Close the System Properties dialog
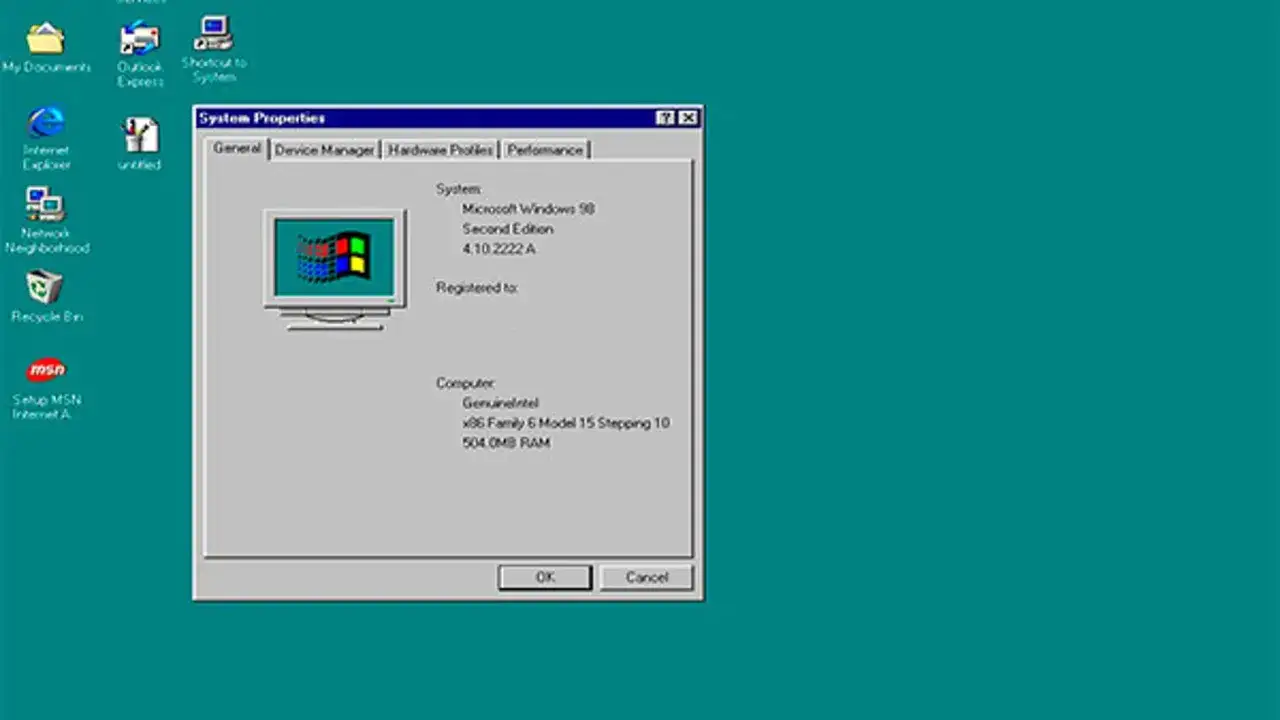The image size is (1280, 720). (x=688, y=118)
